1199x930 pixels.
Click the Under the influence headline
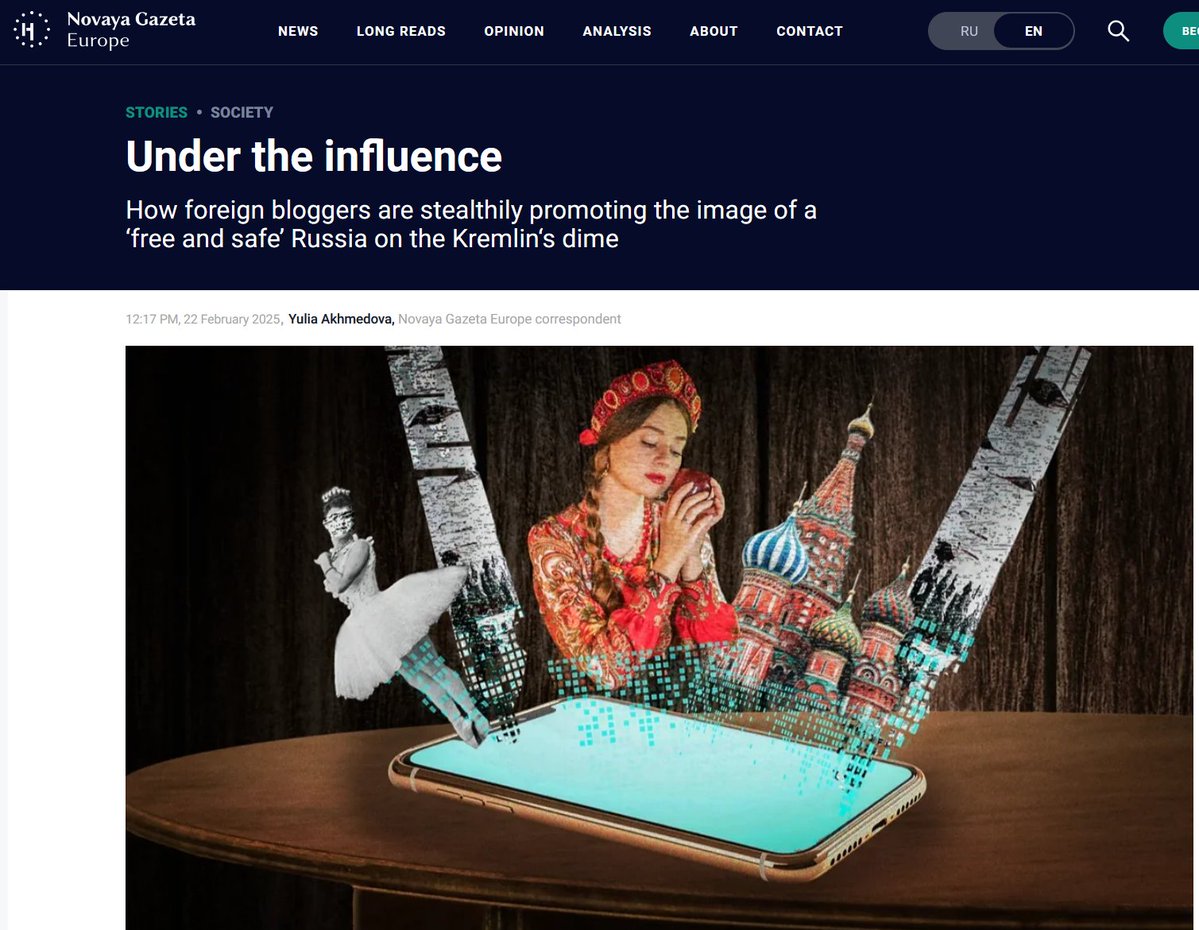pyautogui.click(x=314, y=157)
